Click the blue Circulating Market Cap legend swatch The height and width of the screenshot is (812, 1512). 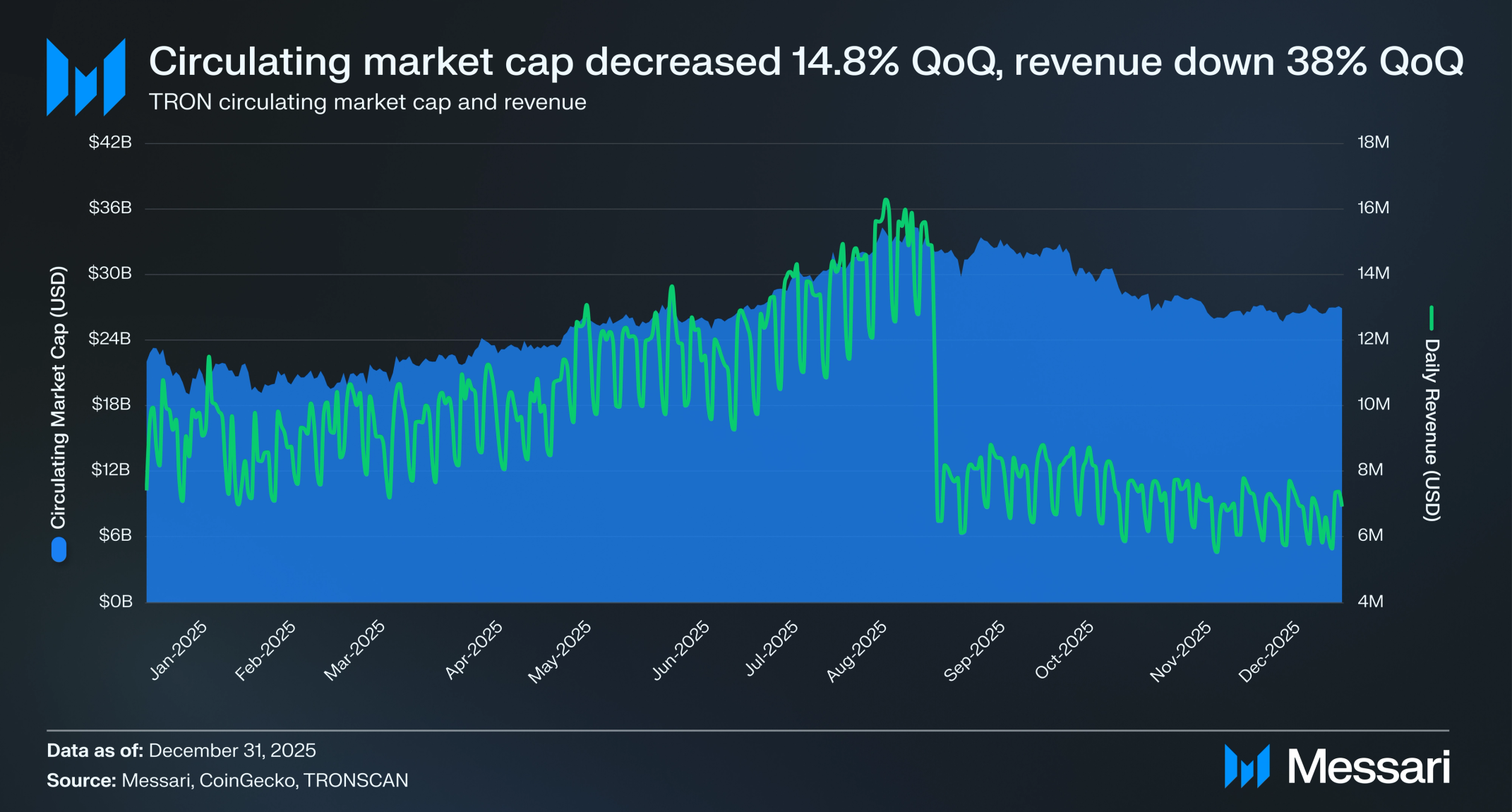point(59,550)
